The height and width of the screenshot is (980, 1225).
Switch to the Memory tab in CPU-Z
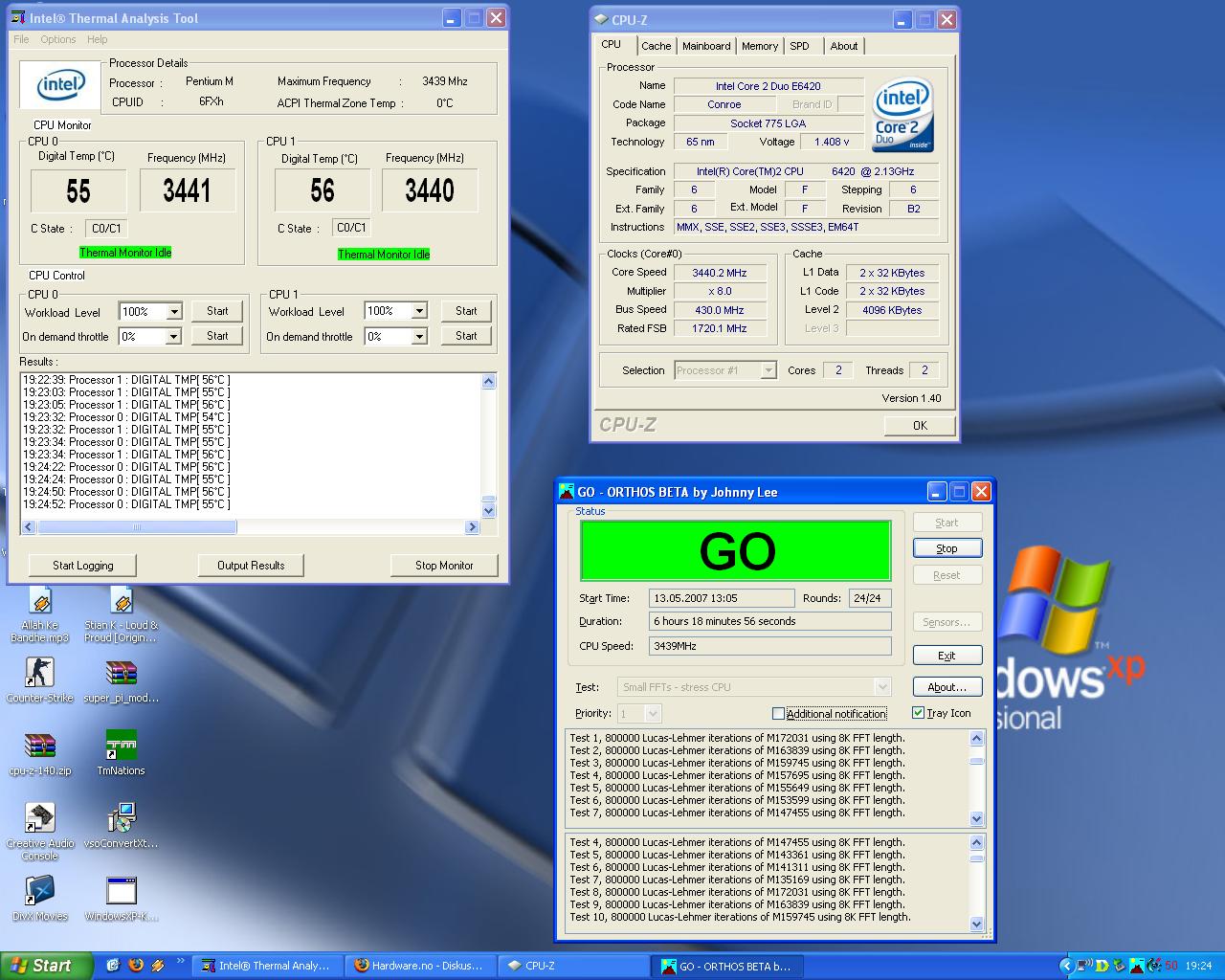point(760,46)
